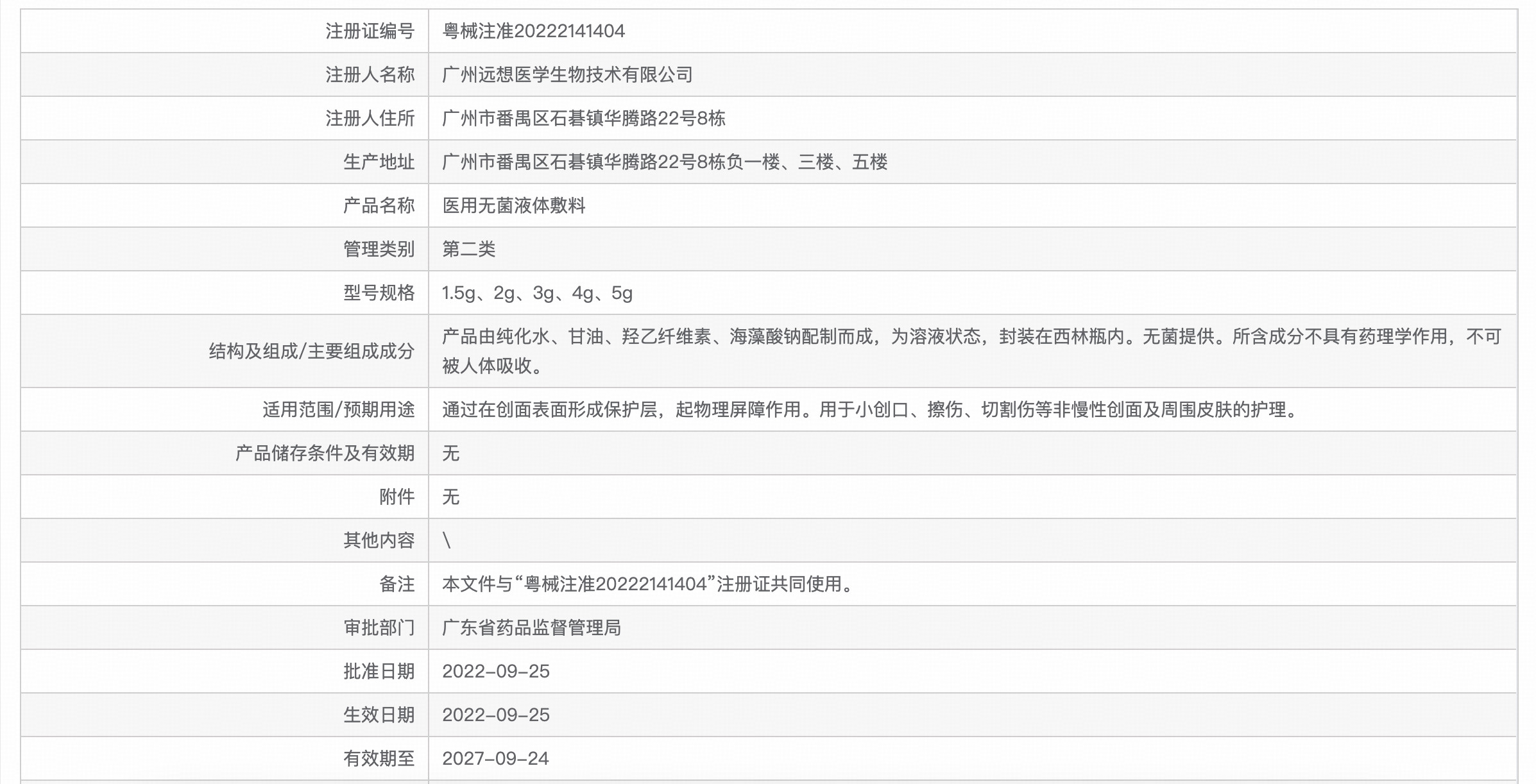Click the 产品储存条件及有效期 label

325,453
